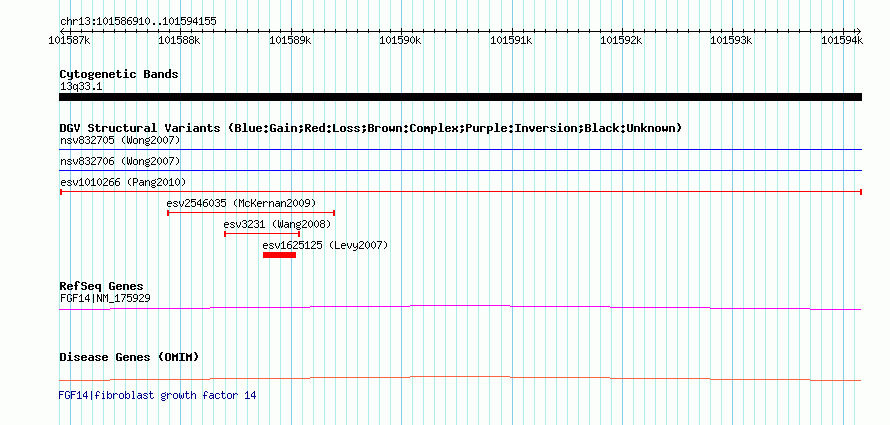Select the red esv1010266 loss line
This screenshot has width=890, height=425.
point(460,192)
